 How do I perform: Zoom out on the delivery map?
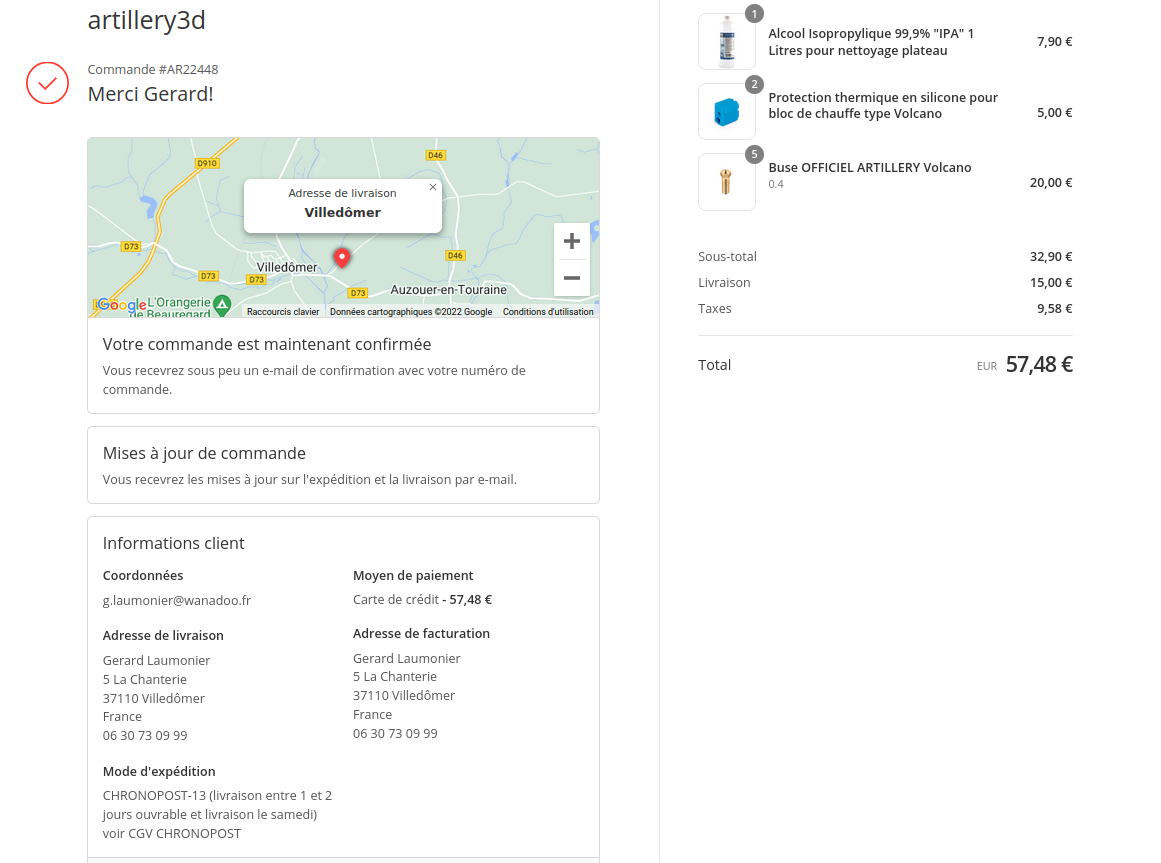tap(571, 278)
